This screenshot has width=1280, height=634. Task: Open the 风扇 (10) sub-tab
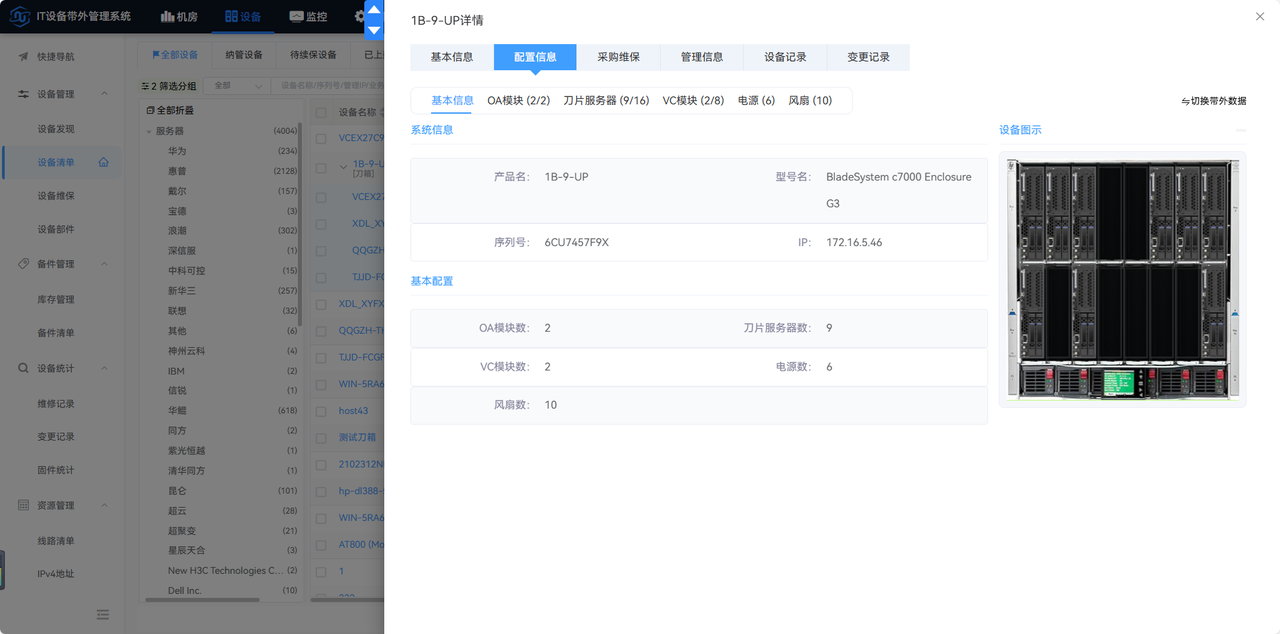pyautogui.click(x=810, y=100)
